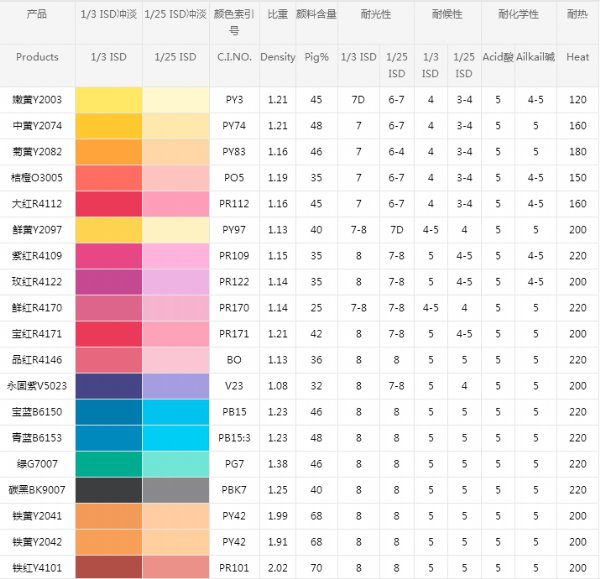Click the 1/3 ISD swatch for 绿G7007
This screenshot has width=600, height=579.
click(108, 464)
